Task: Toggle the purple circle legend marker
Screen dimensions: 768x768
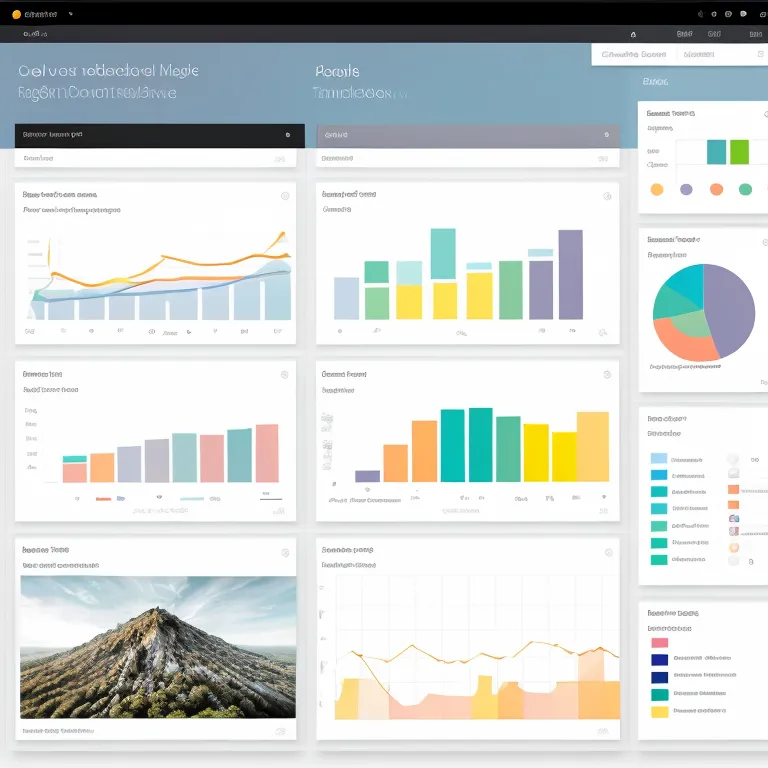Action: point(686,189)
